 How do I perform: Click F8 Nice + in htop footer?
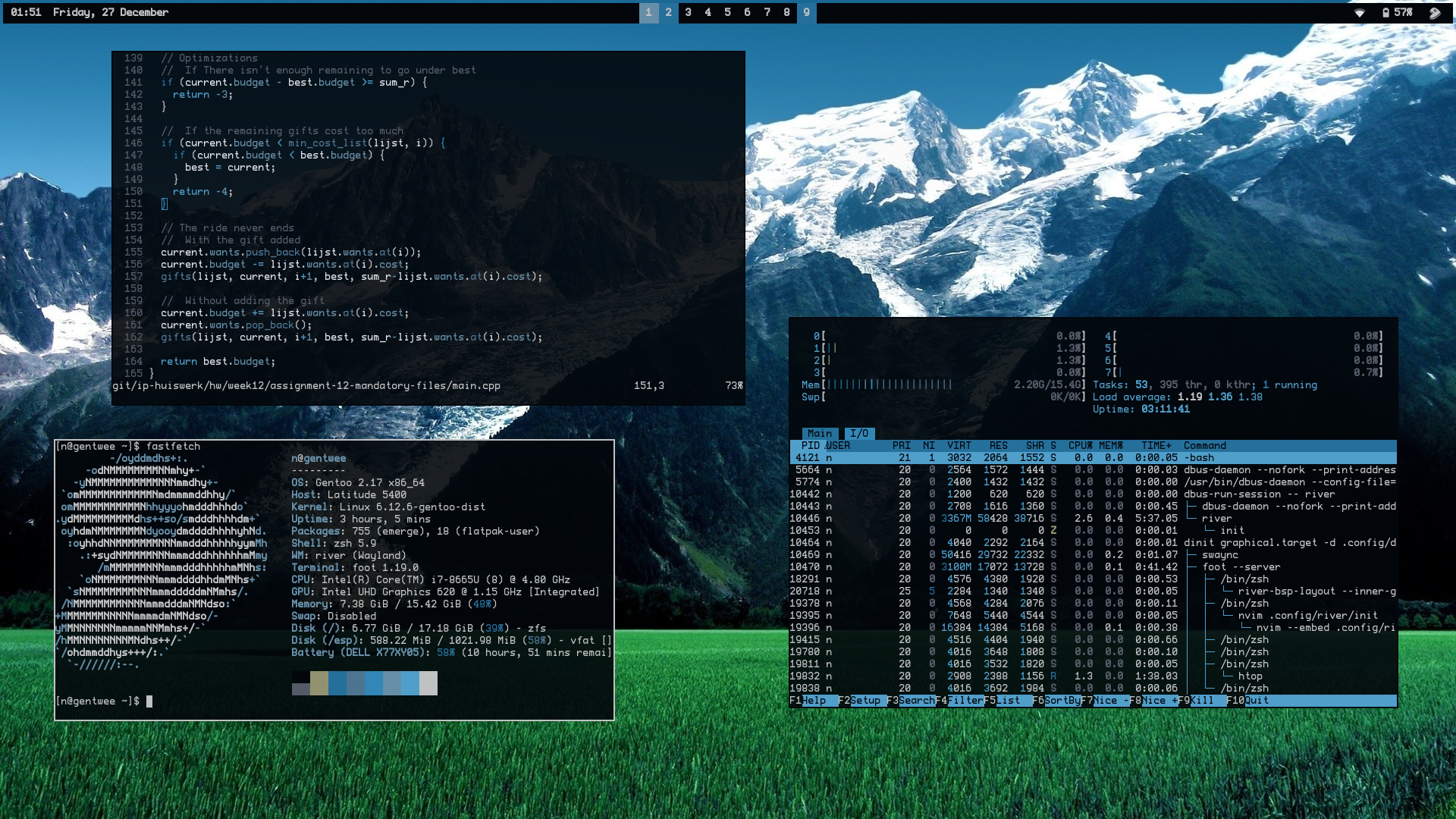[1153, 701]
